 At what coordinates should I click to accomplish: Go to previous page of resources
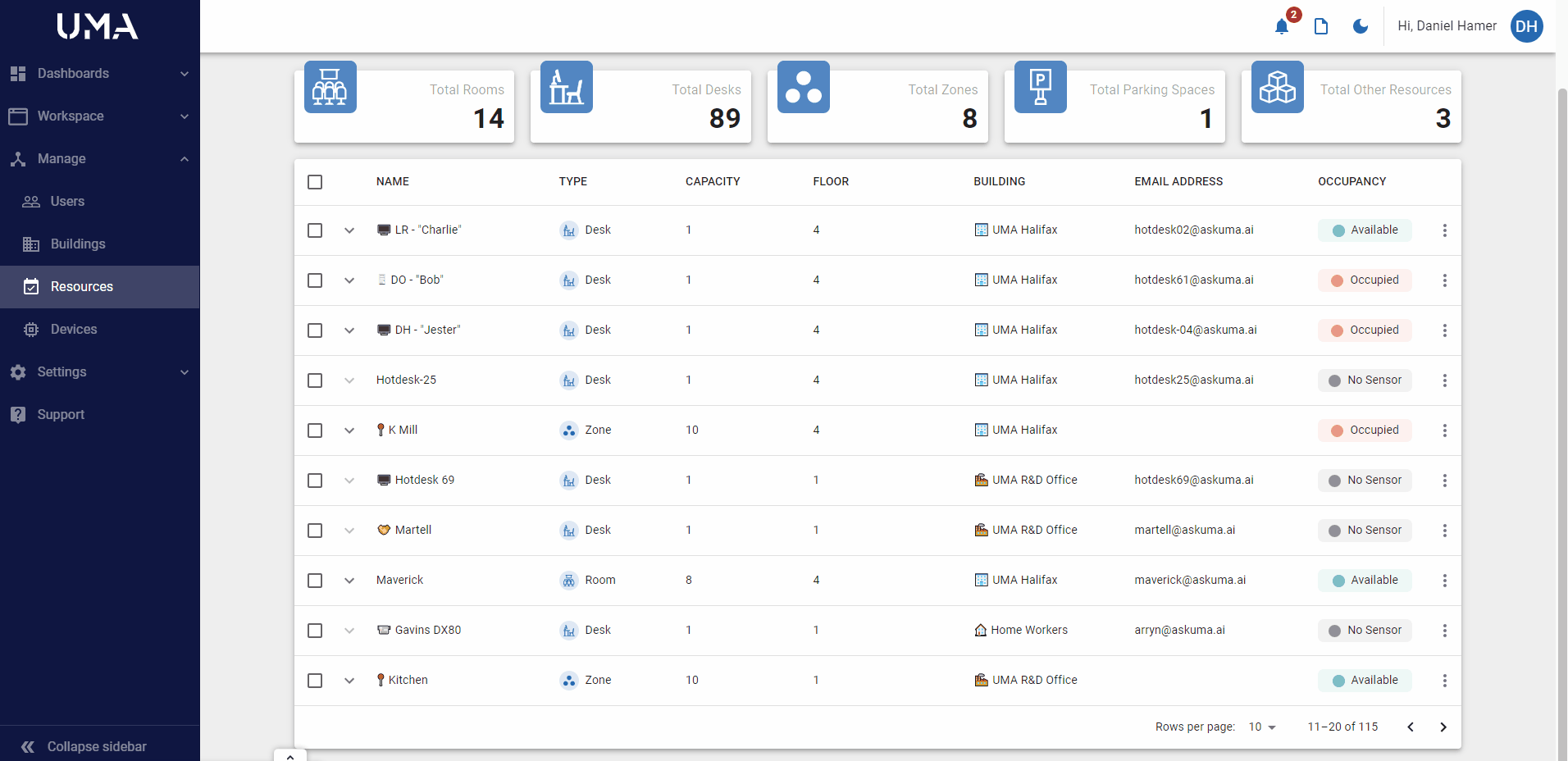(x=1411, y=727)
